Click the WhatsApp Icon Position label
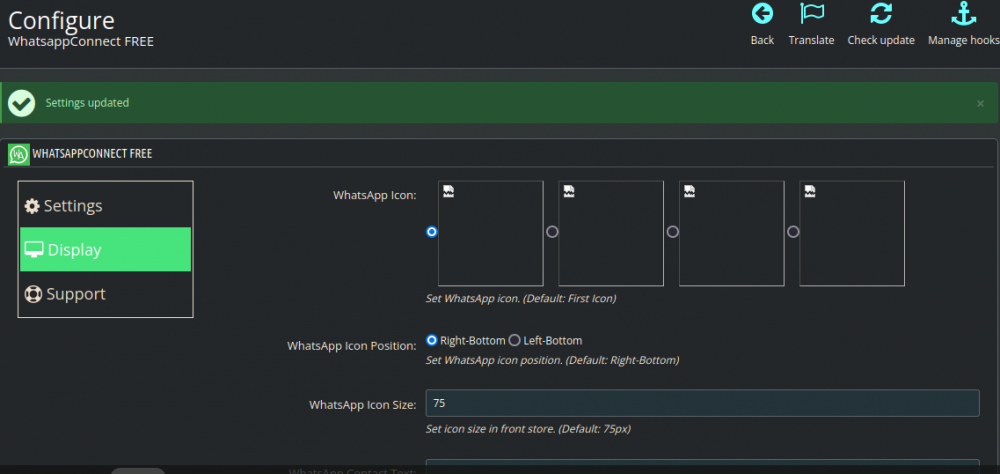This screenshot has width=1000, height=474. click(x=352, y=346)
